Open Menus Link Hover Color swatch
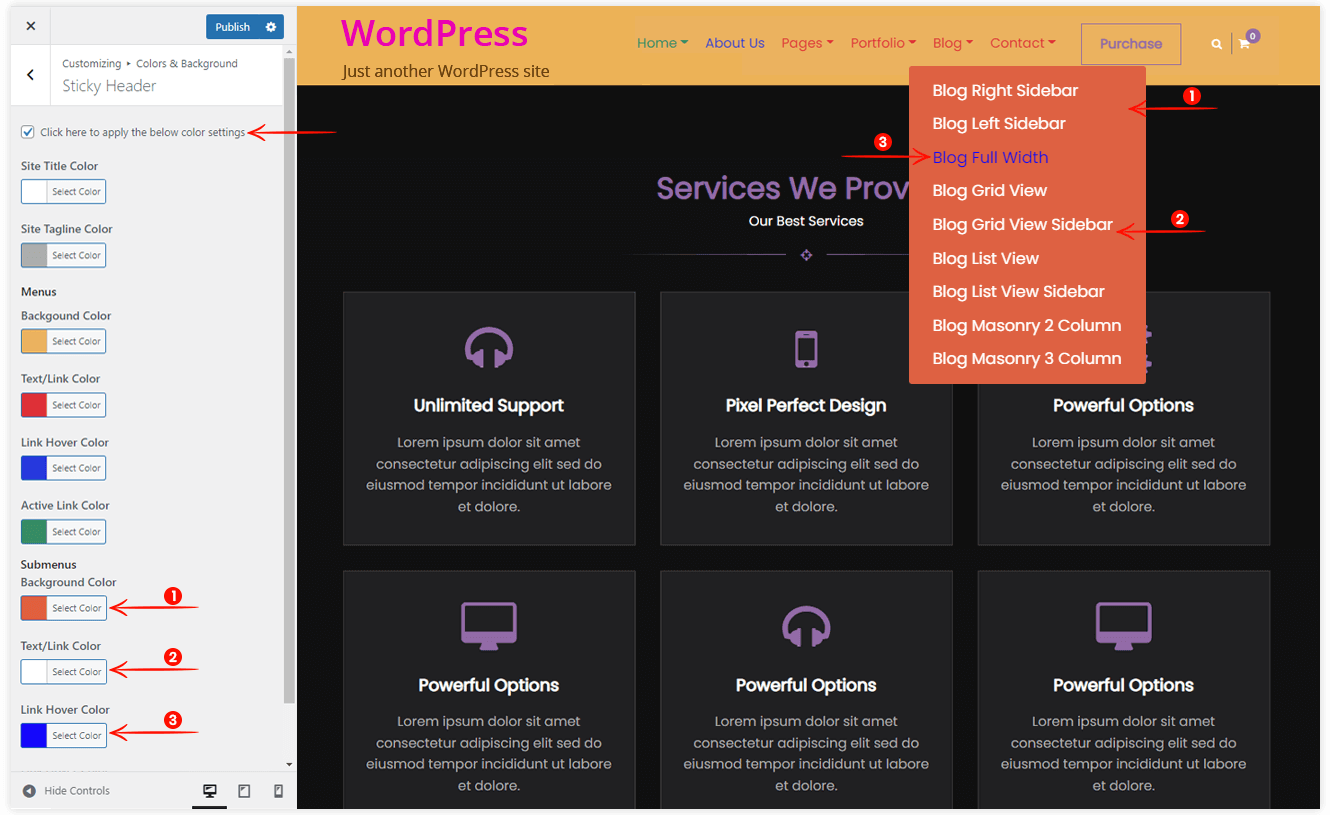Image resolution: width=1330 pixels, height=815 pixels. coord(34,468)
